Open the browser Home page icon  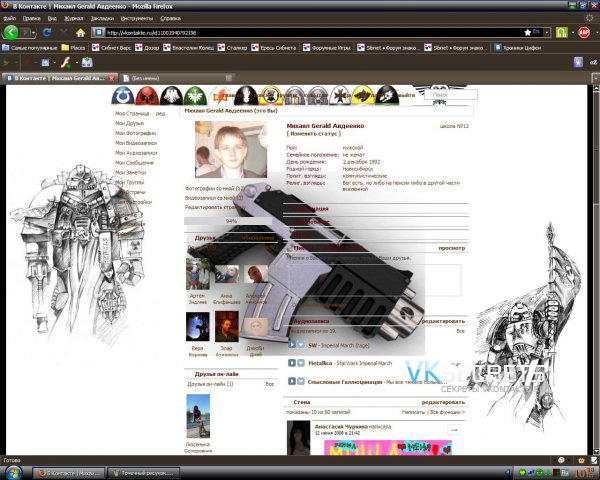80,33
